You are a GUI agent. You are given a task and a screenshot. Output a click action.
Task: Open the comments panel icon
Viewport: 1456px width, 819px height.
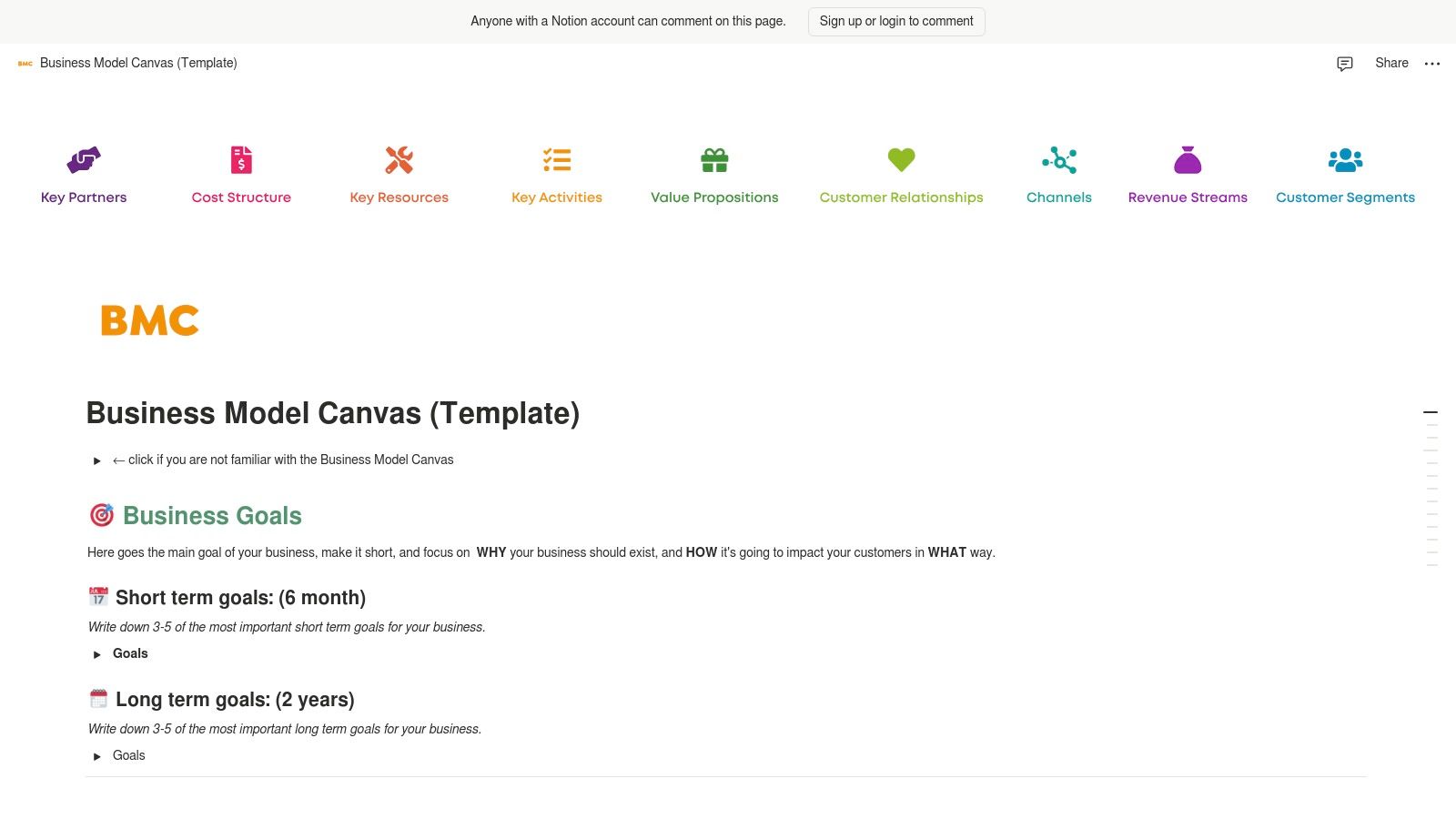[1345, 64]
